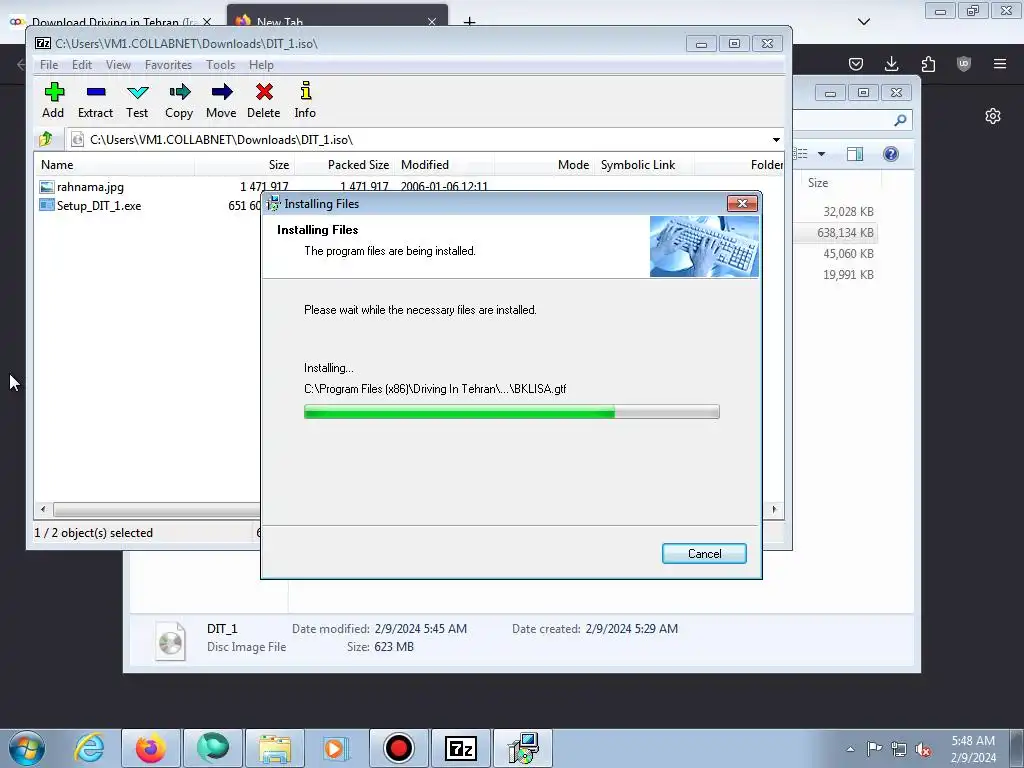Click the red Delete toolbar icon

pos(264,92)
